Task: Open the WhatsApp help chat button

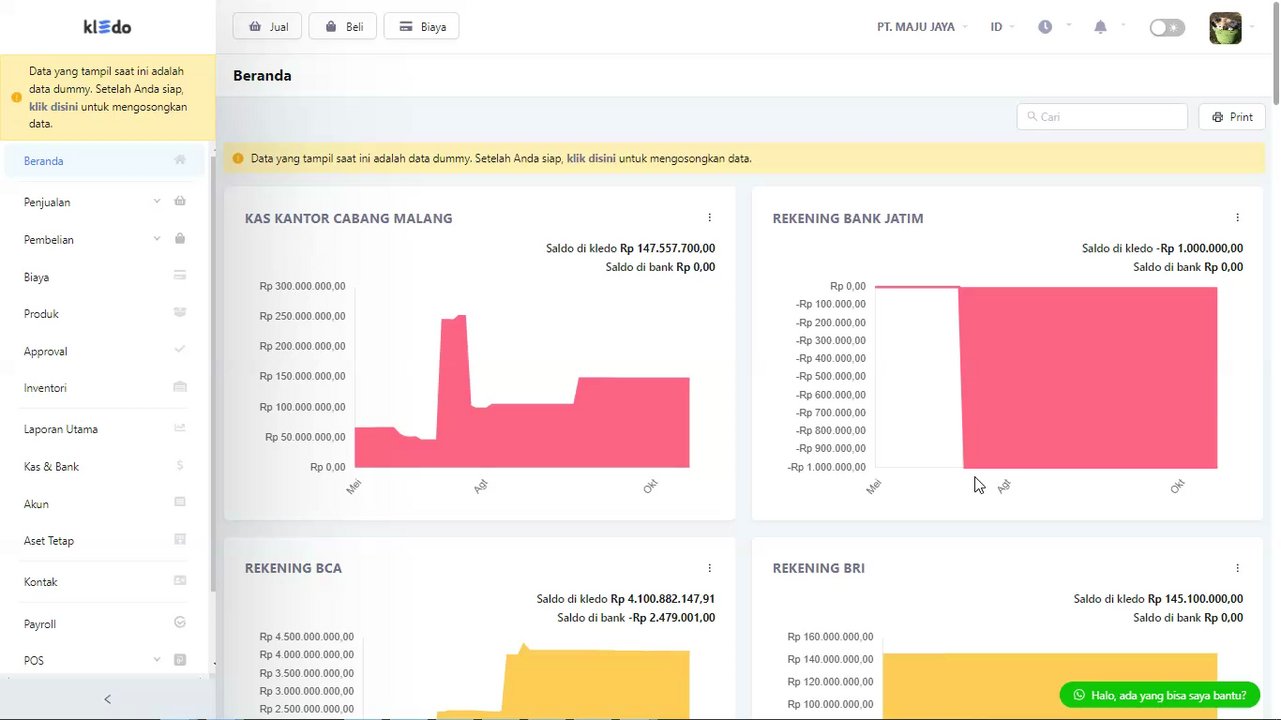Action: click(1160, 695)
